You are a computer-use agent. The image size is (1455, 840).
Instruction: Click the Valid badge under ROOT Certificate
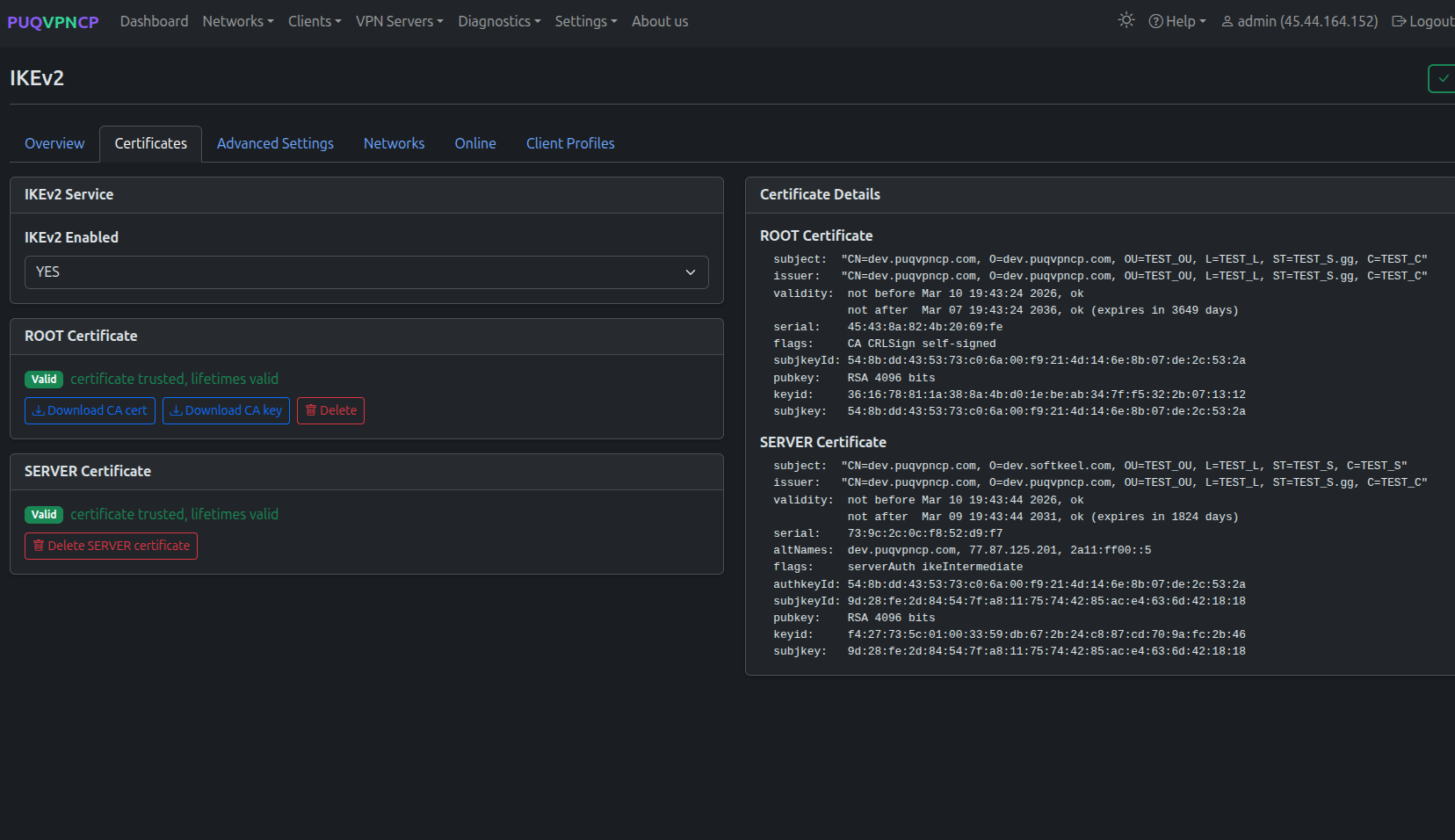[44, 380]
